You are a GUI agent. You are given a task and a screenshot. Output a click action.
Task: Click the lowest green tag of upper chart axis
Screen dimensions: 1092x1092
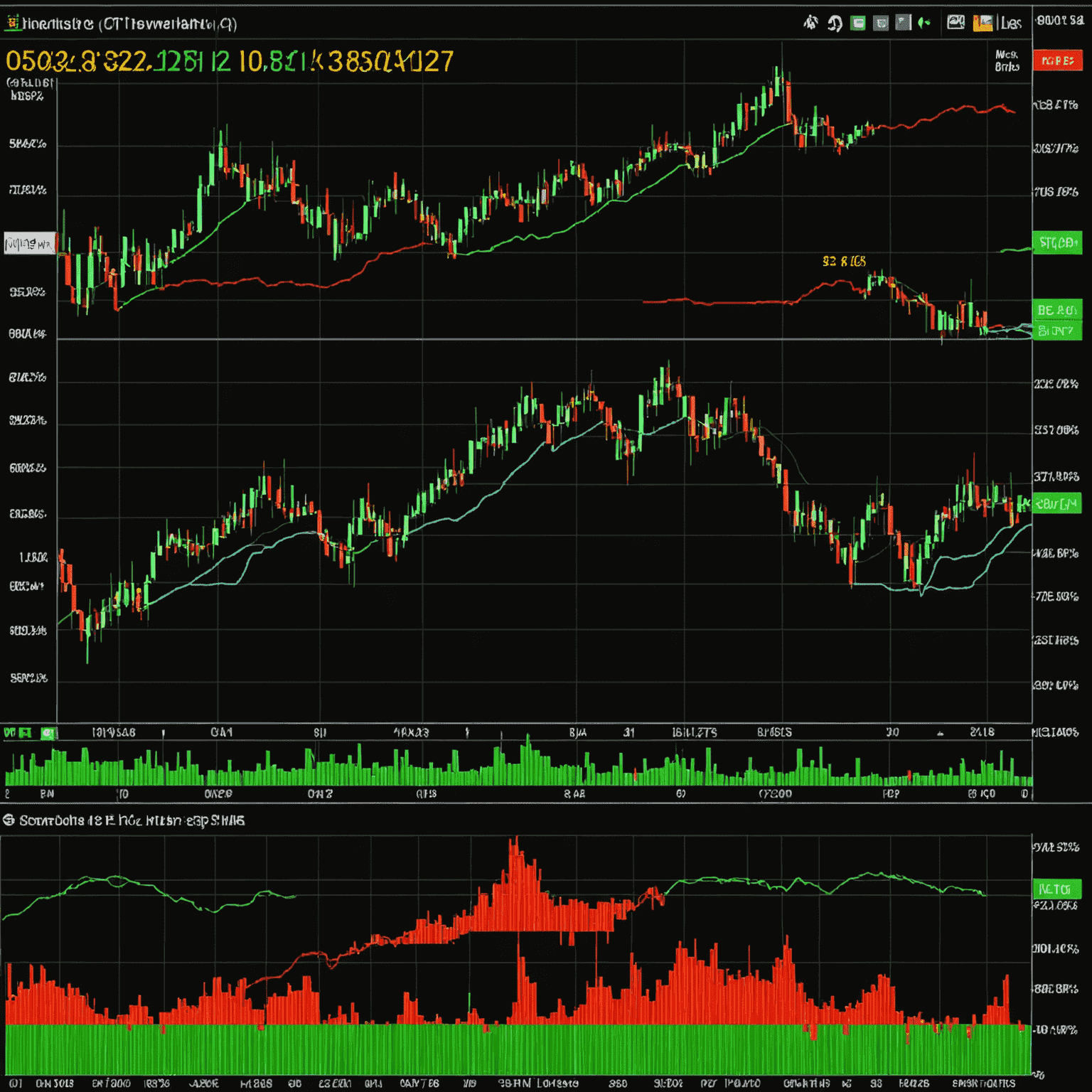pos(1057,331)
